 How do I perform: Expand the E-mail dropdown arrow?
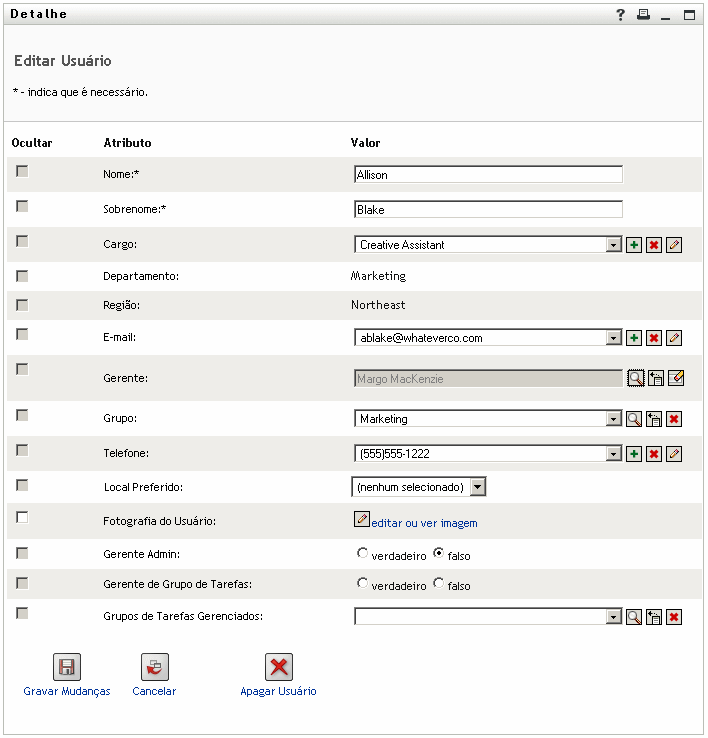point(613,338)
